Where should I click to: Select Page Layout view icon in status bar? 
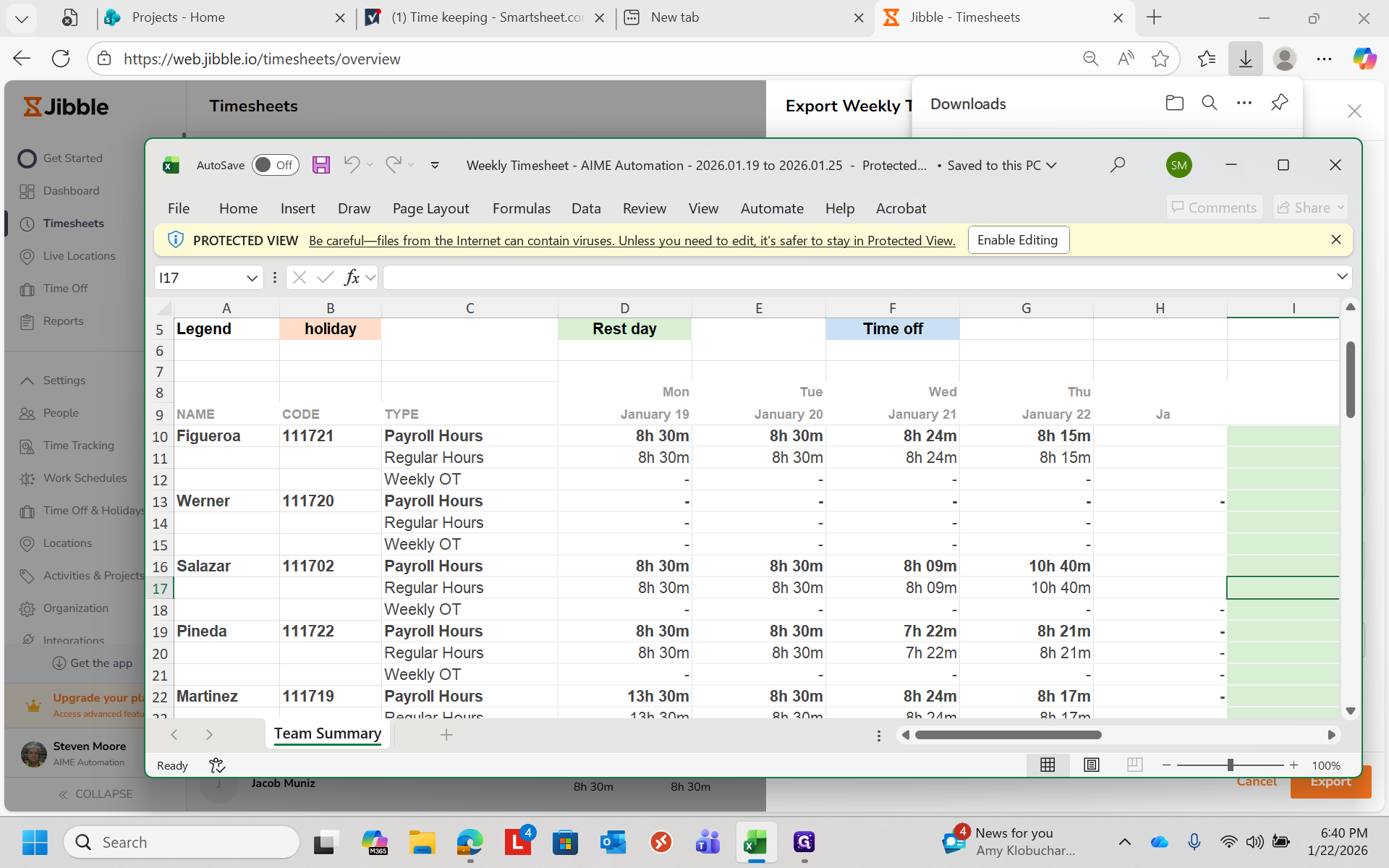coord(1091,765)
